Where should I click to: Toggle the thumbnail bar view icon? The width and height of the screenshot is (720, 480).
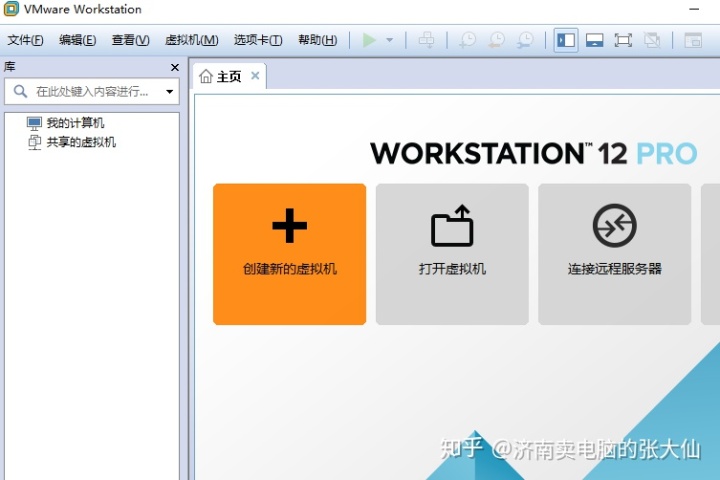point(594,40)
